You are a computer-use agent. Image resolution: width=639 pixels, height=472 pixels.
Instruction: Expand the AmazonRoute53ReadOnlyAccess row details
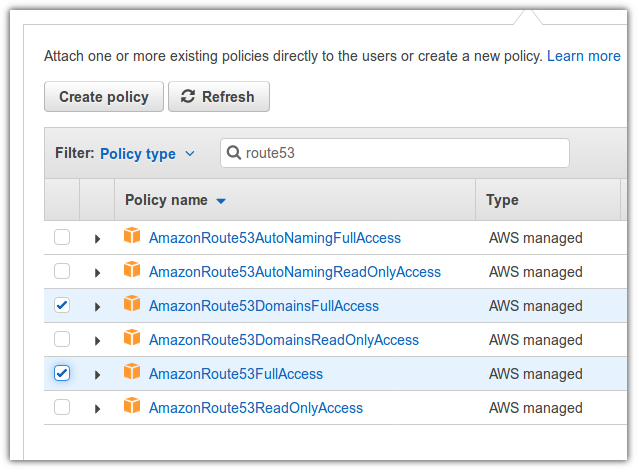97,408
